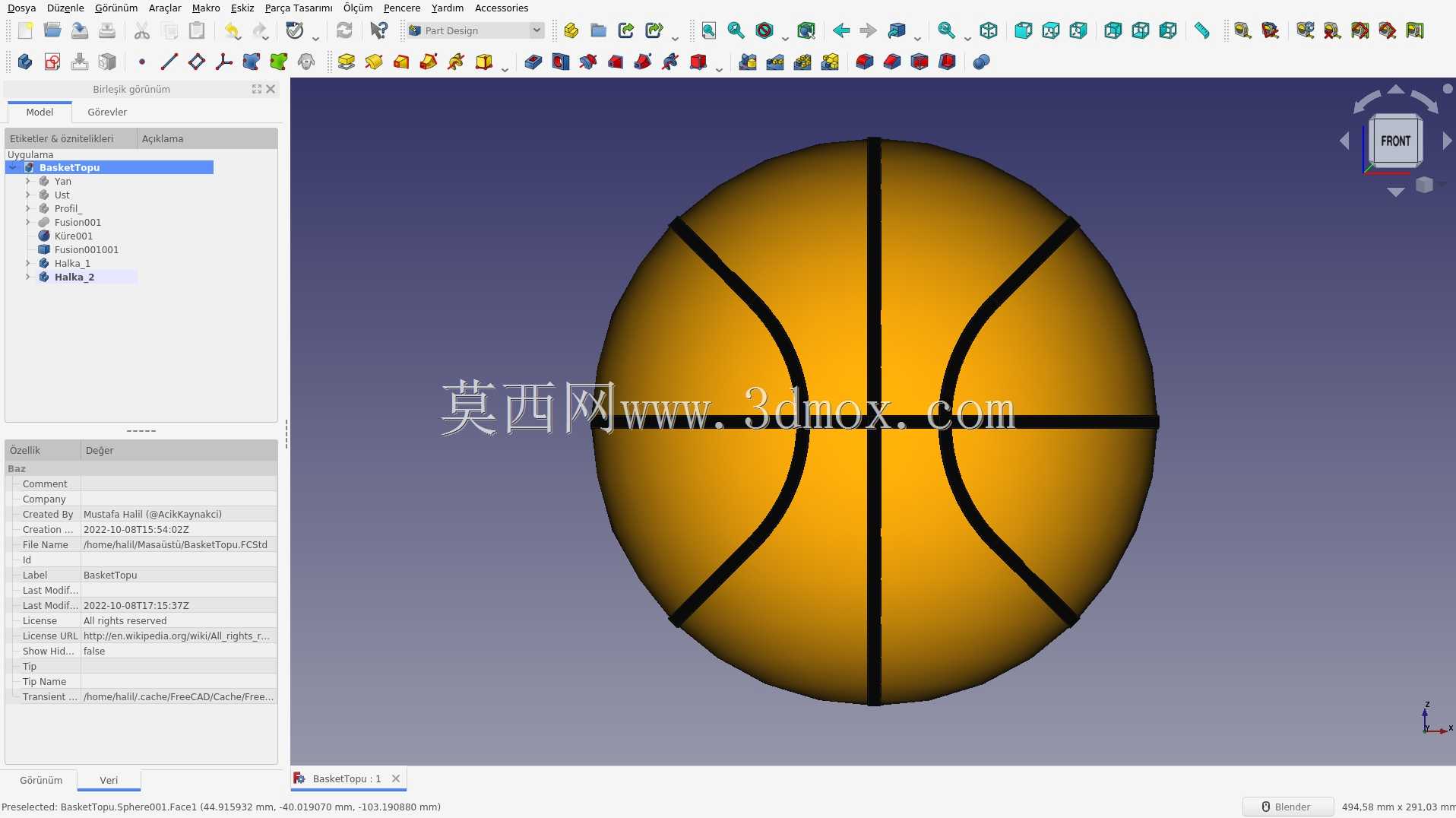Apply the Revolution tool
This screenshot has height=818, width=1456.
[374, 62]
